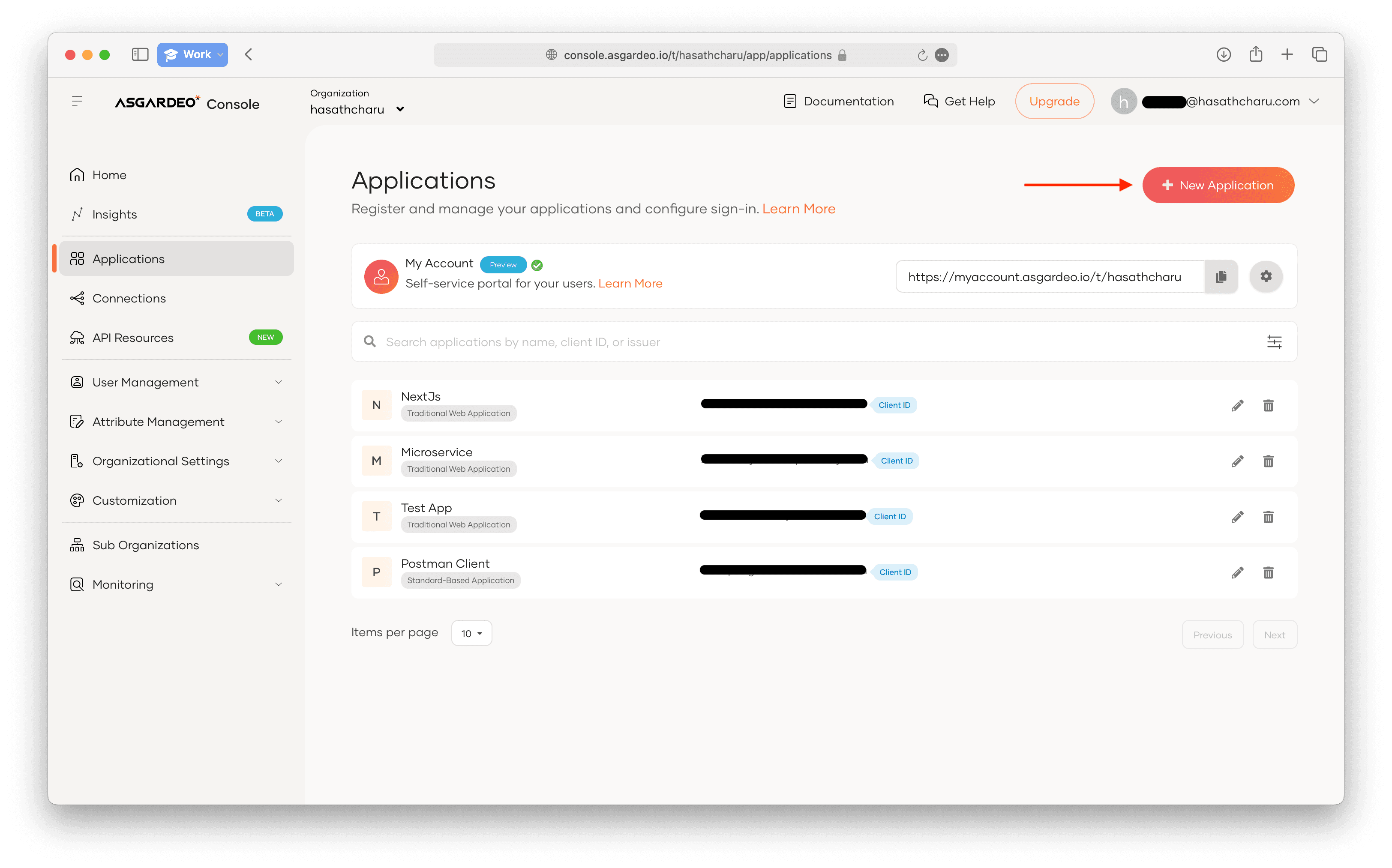1392x868 pixels.
Task: Collapse the console side menu hamburger icon
Action: [77, 102]
